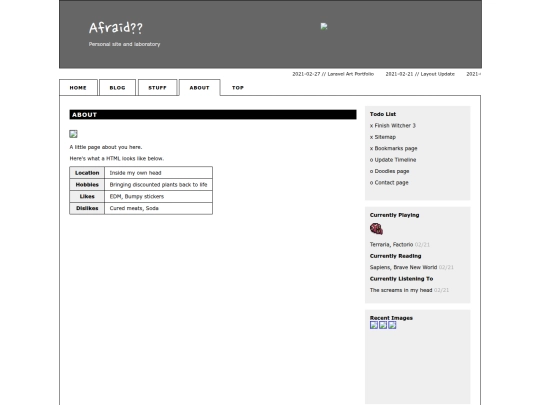540x405 pixels.
Task: Click 'Doodles page' todo item
Action: [390, 171]
